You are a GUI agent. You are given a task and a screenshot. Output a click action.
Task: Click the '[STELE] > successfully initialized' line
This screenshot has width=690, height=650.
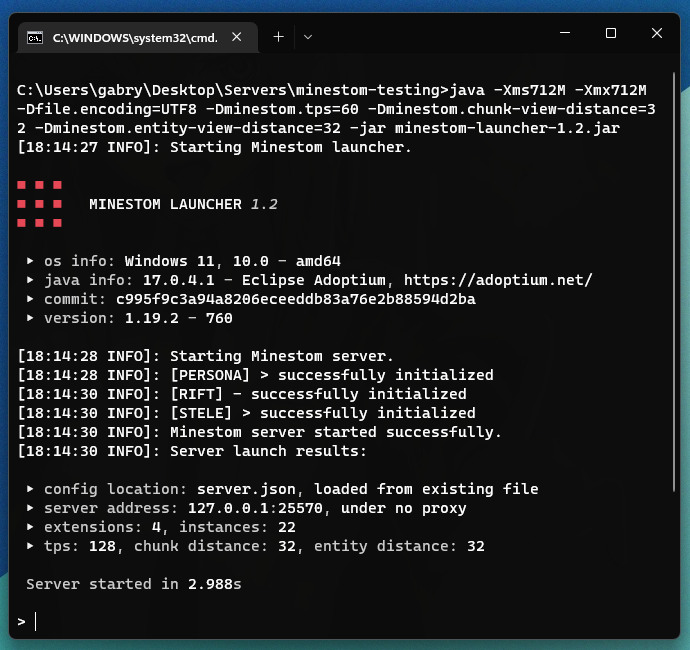pos(246,413)
